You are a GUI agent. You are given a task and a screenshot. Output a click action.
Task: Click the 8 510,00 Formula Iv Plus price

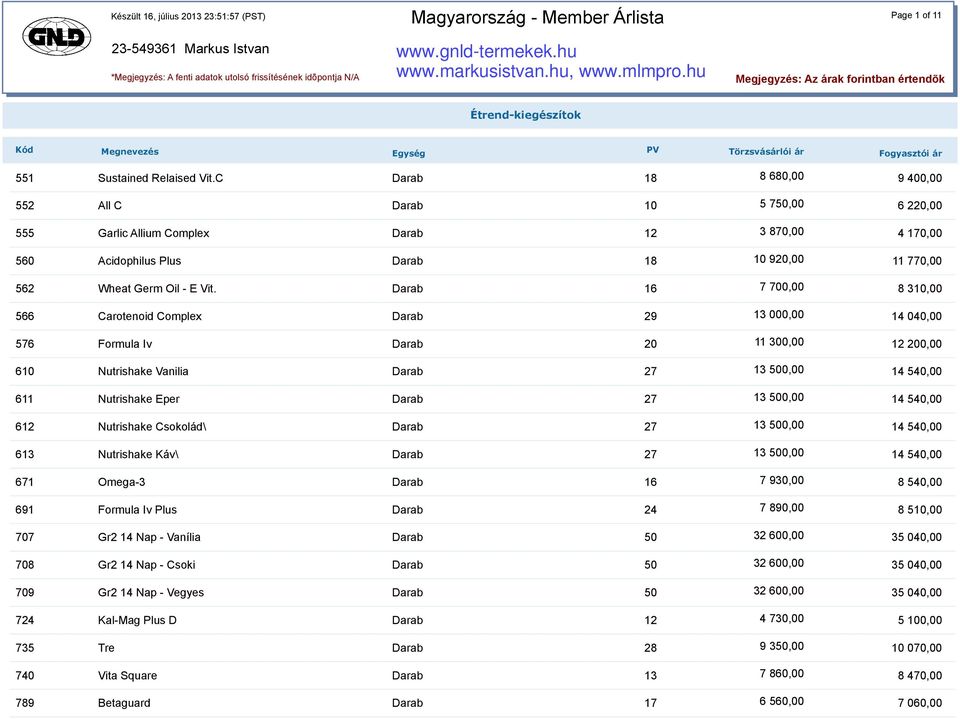tap(920, 510)
